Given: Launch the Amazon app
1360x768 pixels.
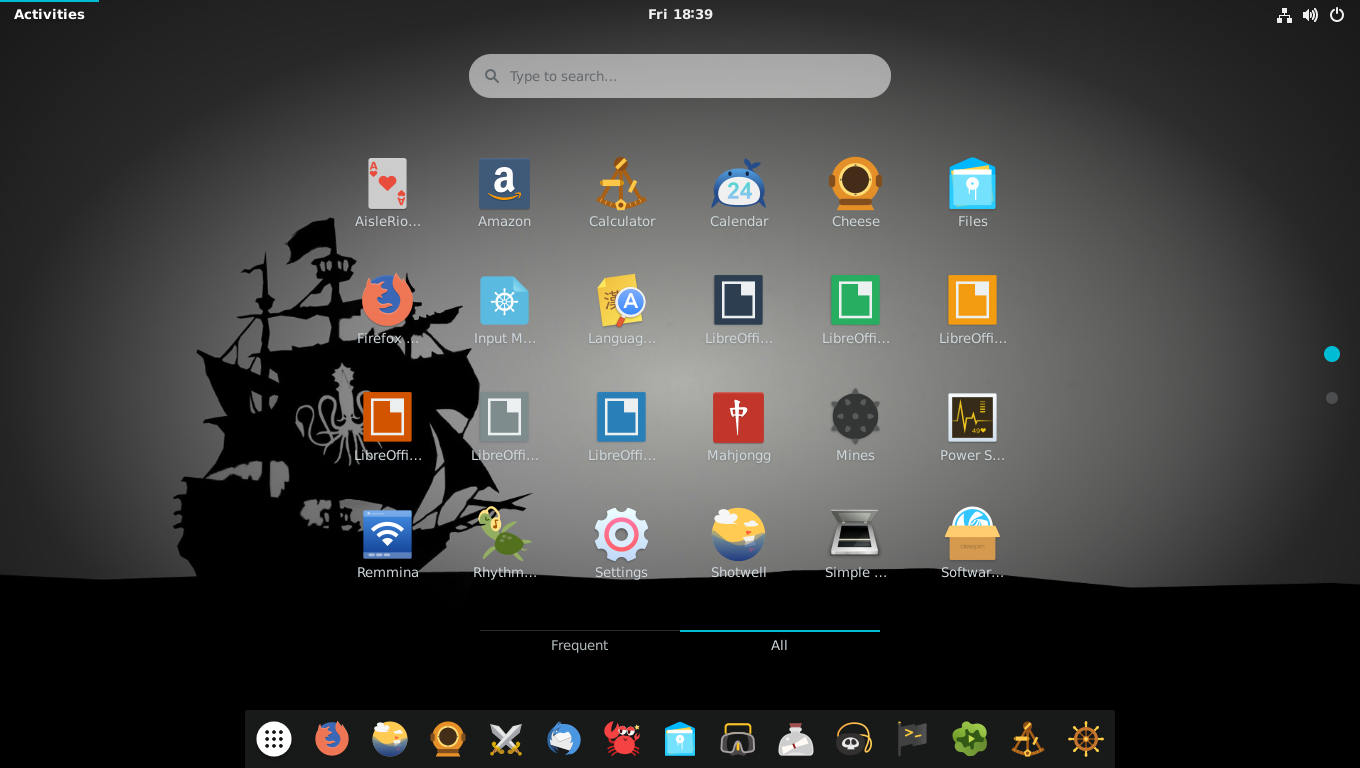Looking at the screenshot, I should (x=504, y=193).
